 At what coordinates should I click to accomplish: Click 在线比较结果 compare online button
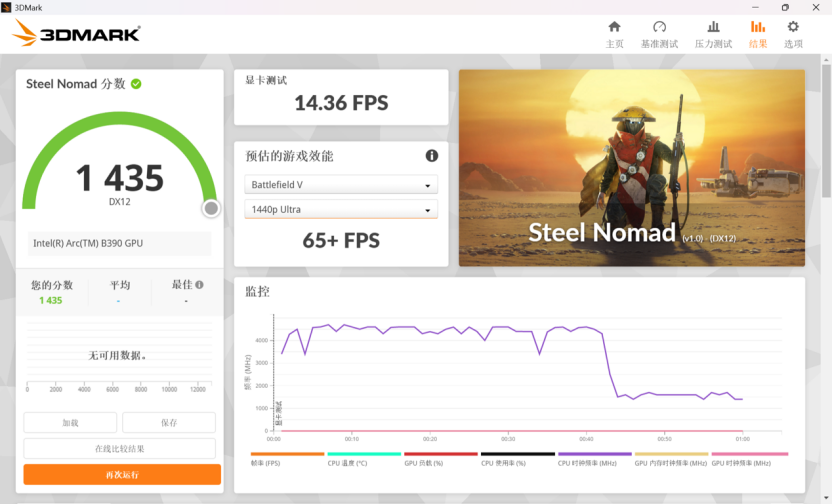coord(119,449)
